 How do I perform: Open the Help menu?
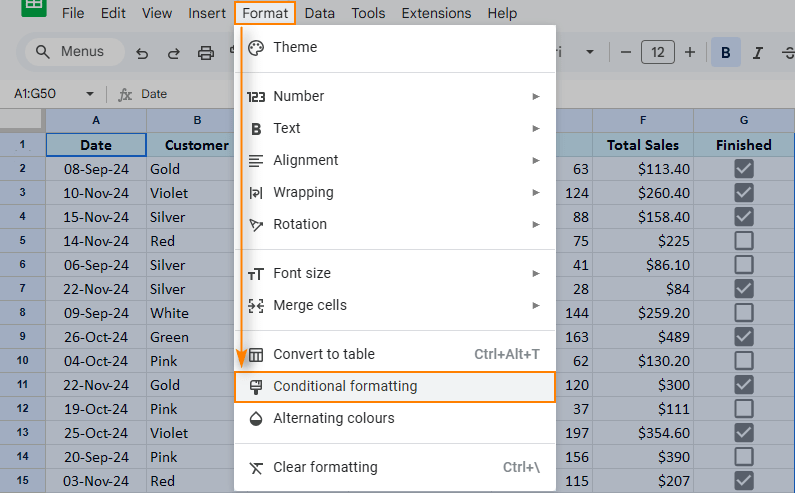click(502, 13)
